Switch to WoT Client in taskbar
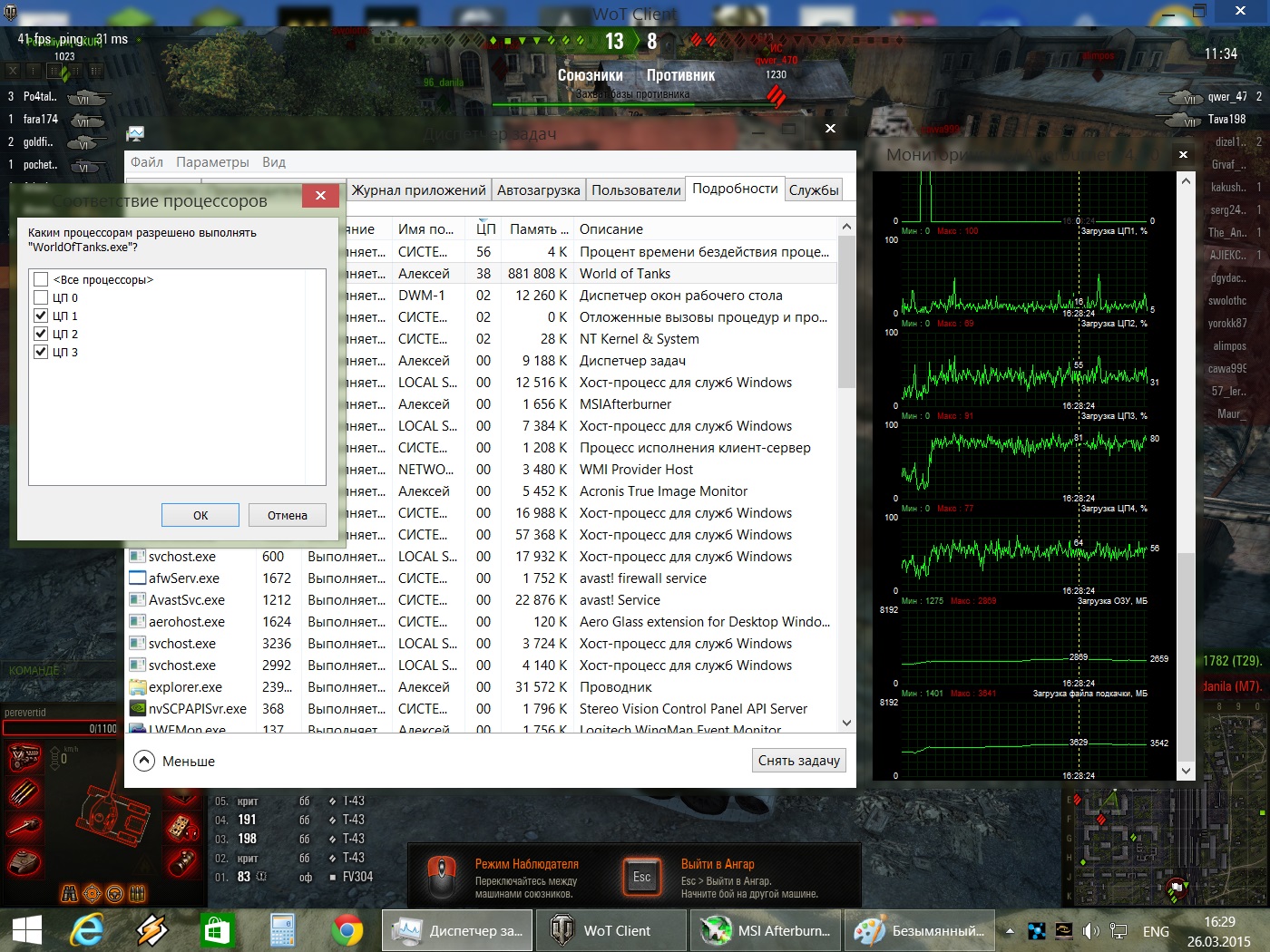Image resolution: width=1270 pixels, height=952 pixels. 611,930
